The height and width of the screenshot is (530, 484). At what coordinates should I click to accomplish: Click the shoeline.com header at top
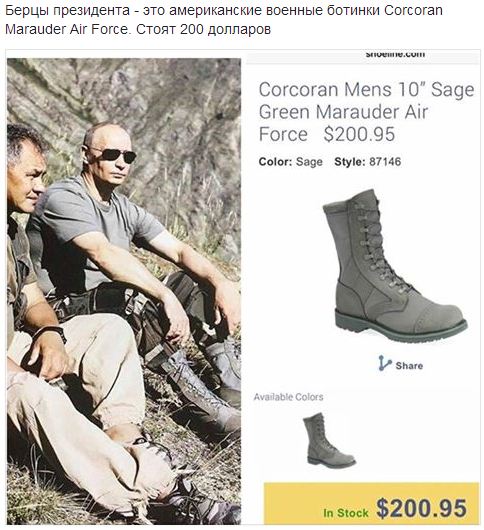(395, 54)
